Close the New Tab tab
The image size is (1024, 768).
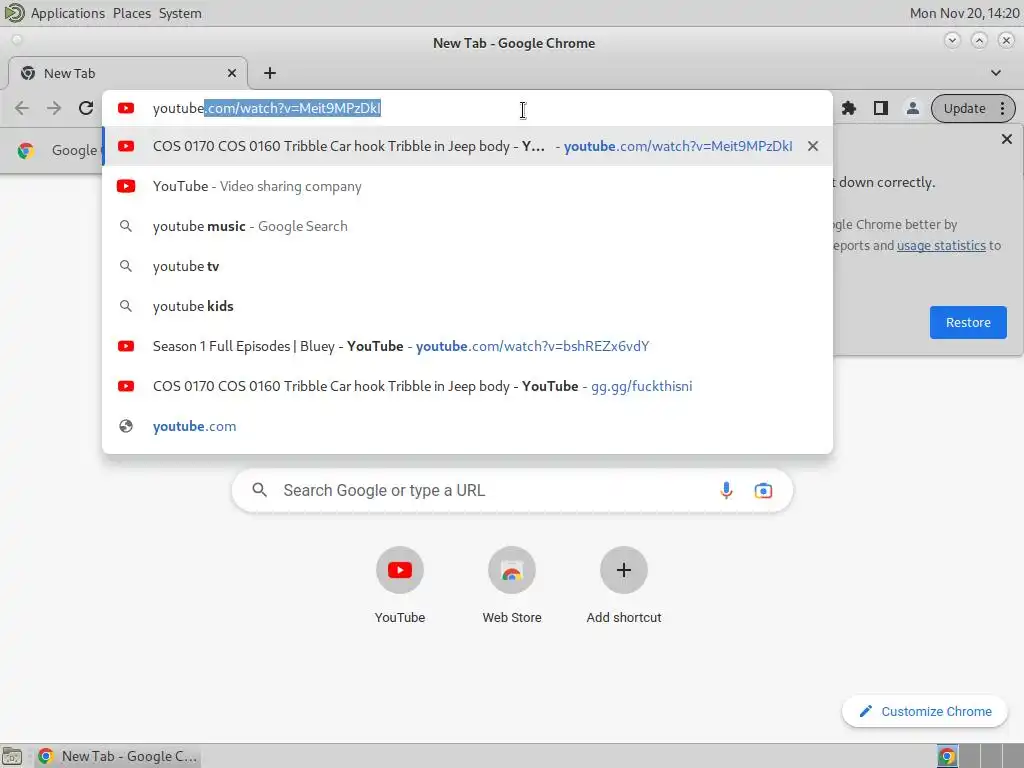tap(231, 73)
